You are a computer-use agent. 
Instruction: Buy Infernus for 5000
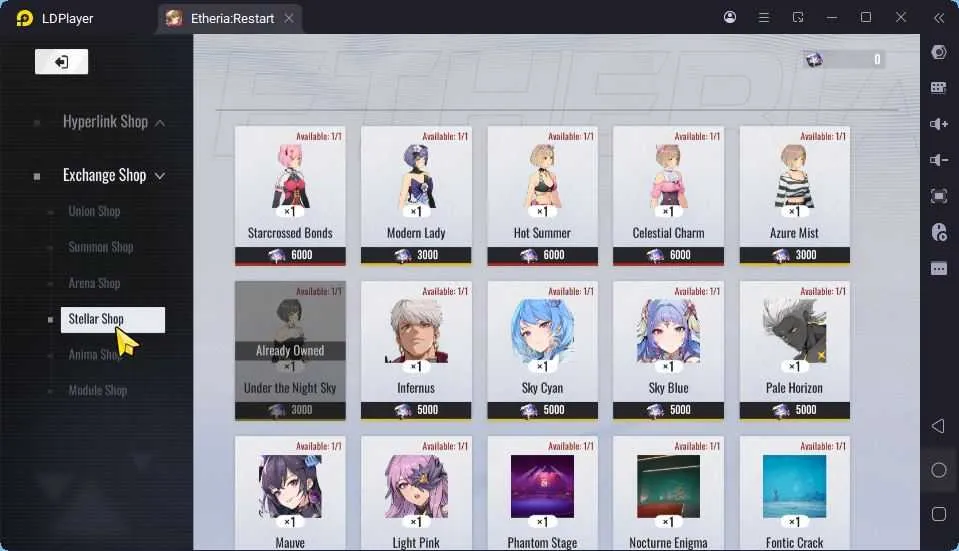click(x=416, y=410)
